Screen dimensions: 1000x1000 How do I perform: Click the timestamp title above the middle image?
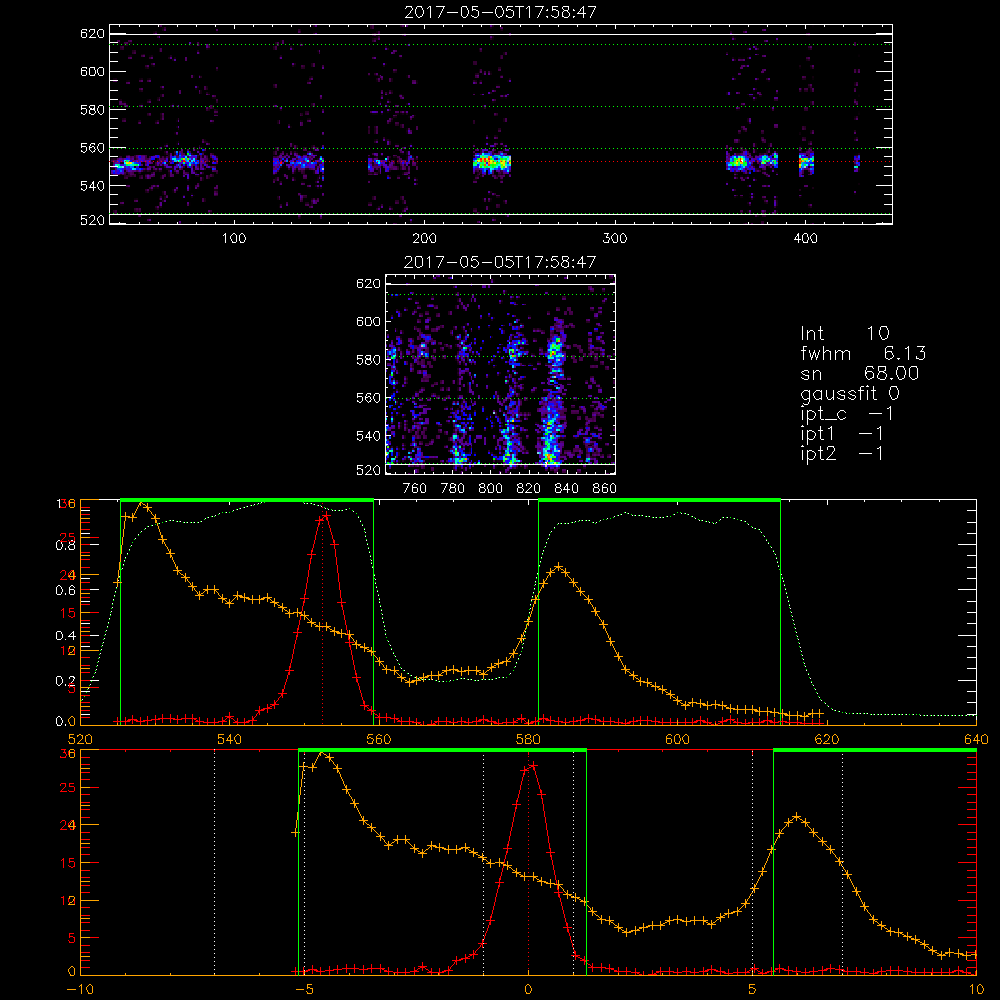click(x=500, y=262)
